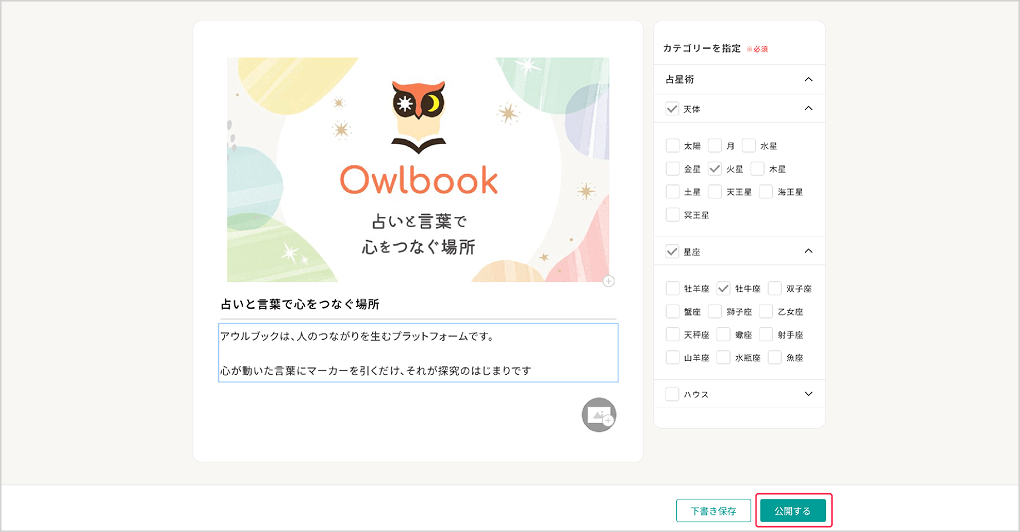This screenshot has height=532, width=1020.
Task: Check the 金星 checkbox
Action: click(x=673, y=168)
